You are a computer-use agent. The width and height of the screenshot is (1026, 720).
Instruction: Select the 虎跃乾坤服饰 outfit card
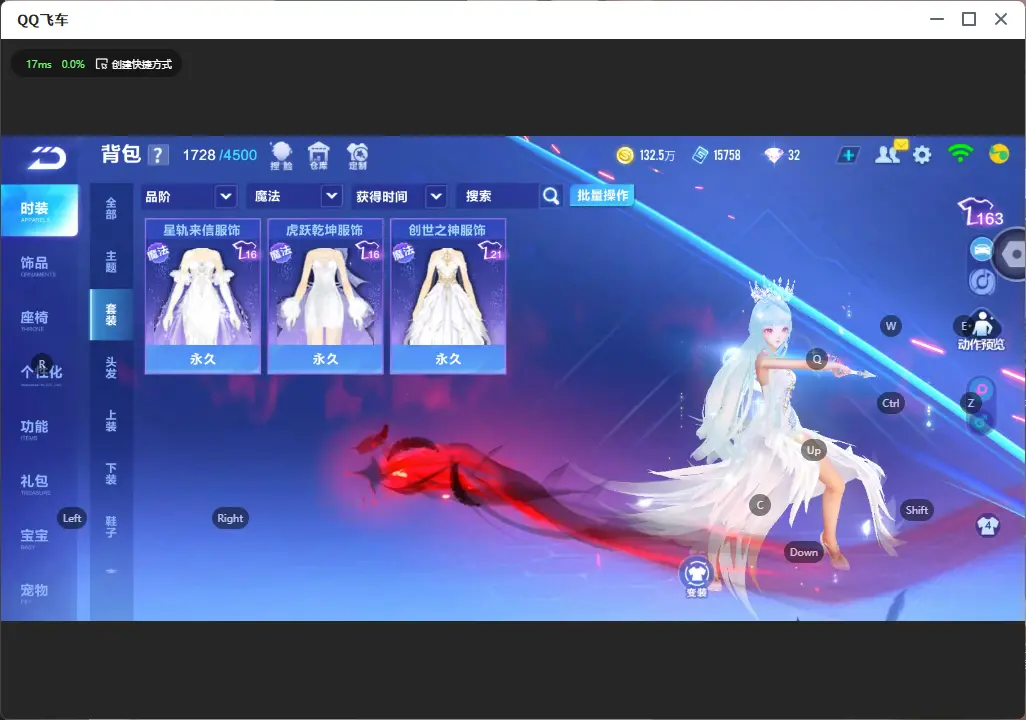click(x=325, y=297)
